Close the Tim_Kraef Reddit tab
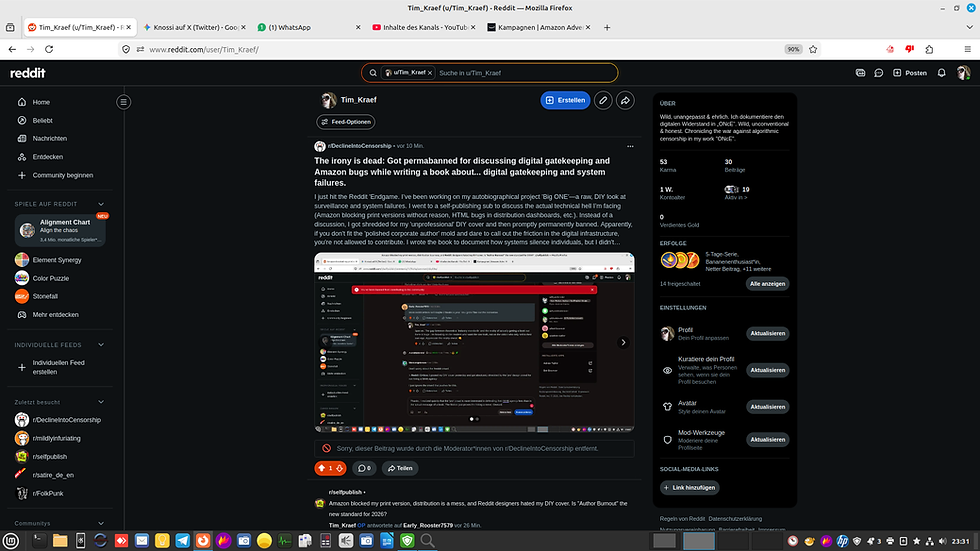This screenshot has width=980, height=551. click(x=129, y=27)
